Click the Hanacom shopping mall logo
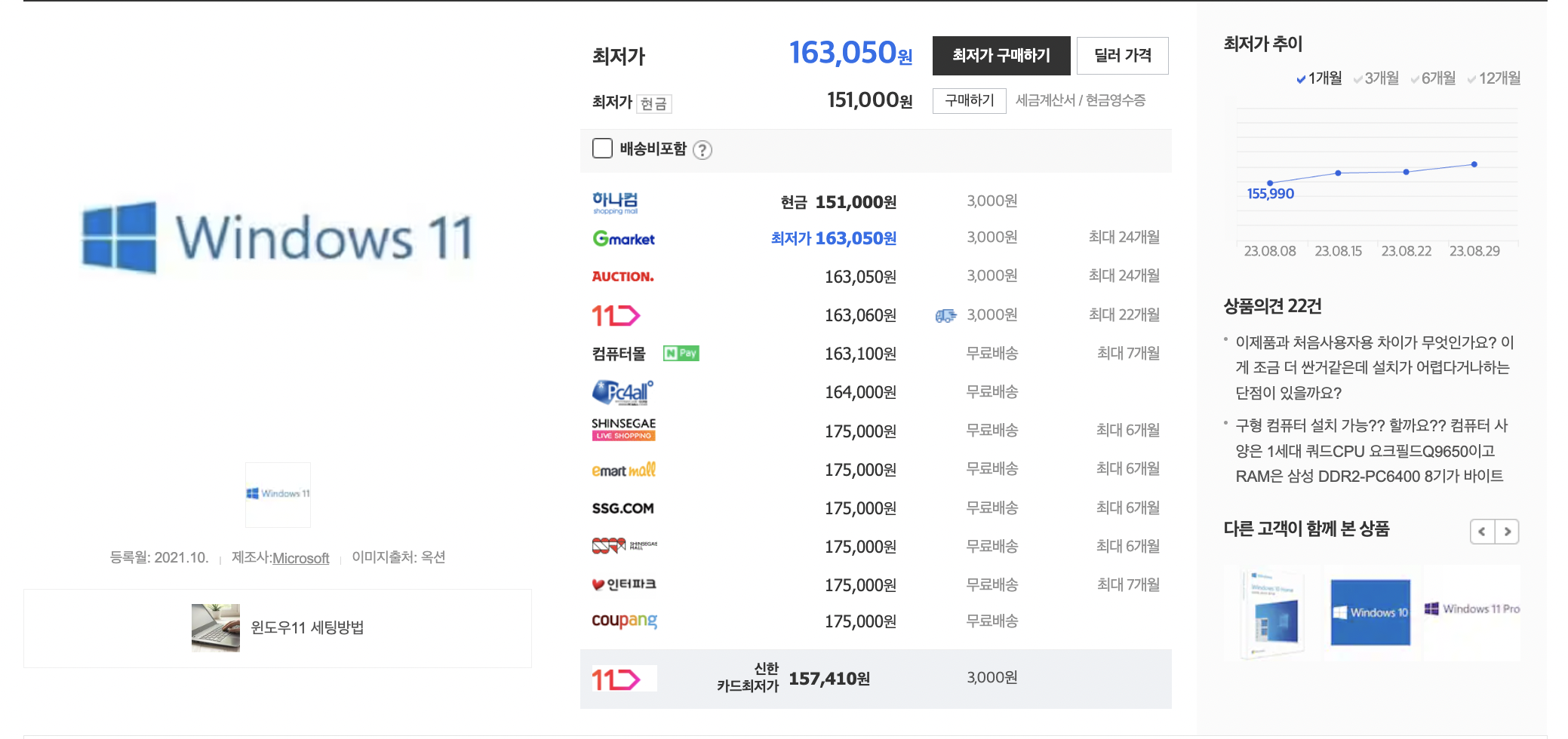This screenshot has width=1568, height=739. 615,202
